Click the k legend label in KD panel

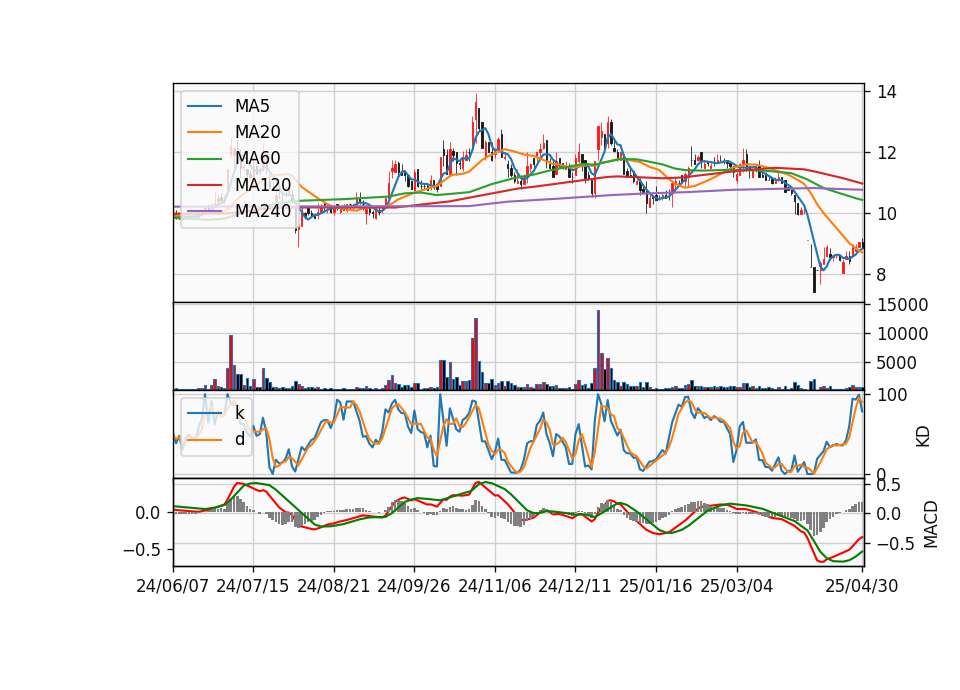coord(240,413)
